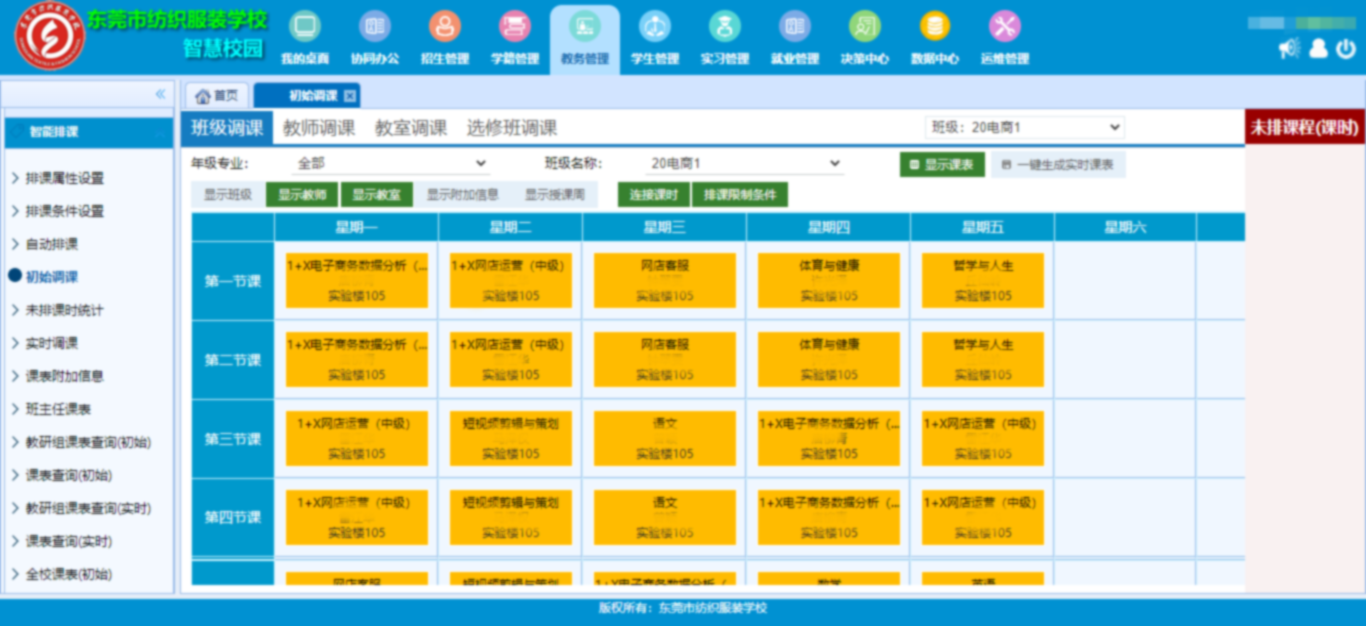
Task: Select Wednesday fourth-period 语文 card
Action: (665, 518)
